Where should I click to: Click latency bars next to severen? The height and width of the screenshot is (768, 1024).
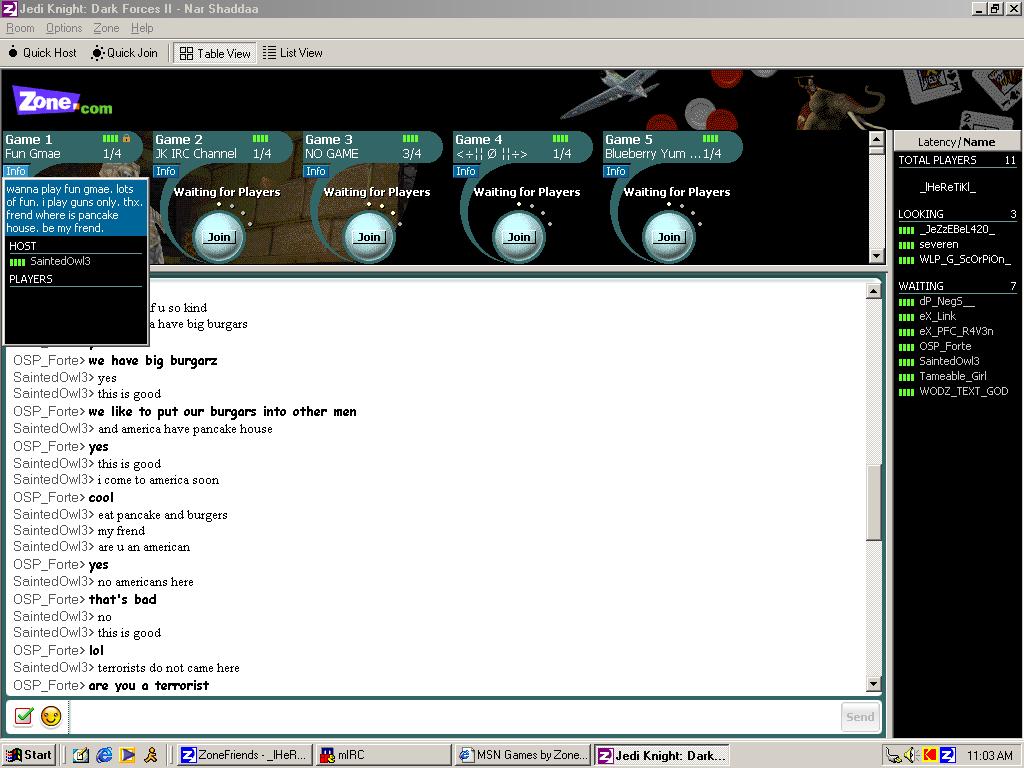[x=906, y=246]
